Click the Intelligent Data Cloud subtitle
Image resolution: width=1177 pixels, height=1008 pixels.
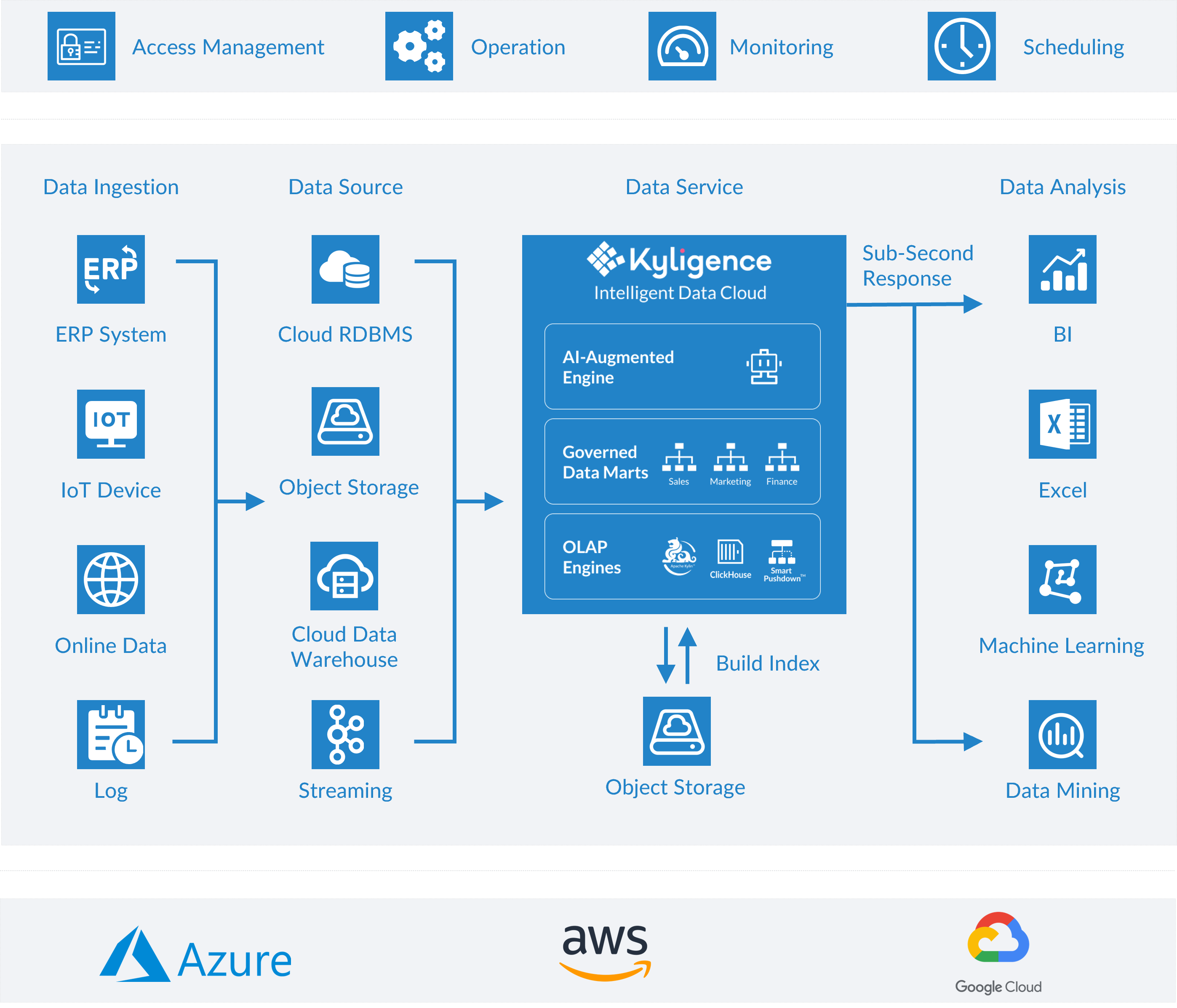pyautogui.click(x=680, y=293)
